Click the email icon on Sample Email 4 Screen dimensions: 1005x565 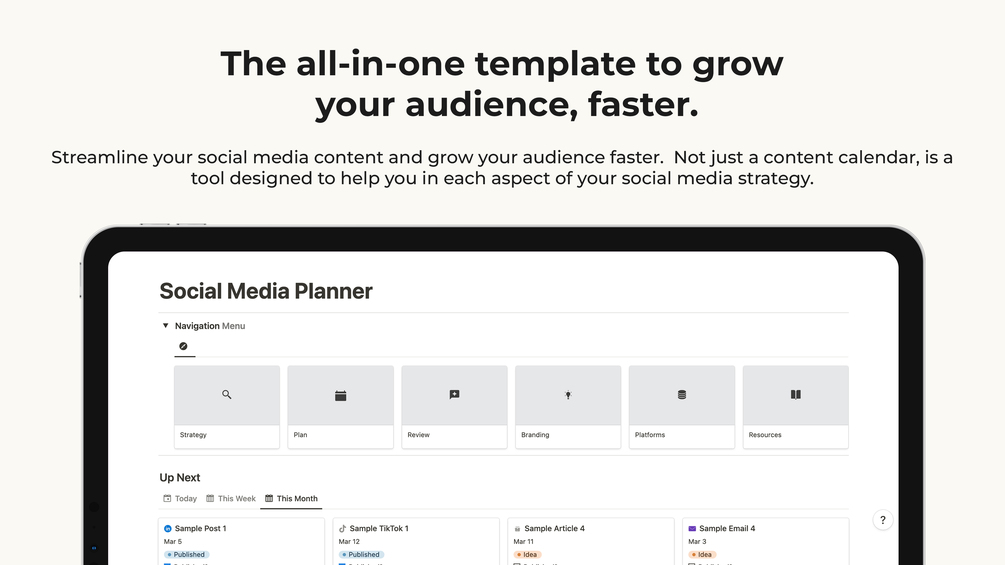692,529
